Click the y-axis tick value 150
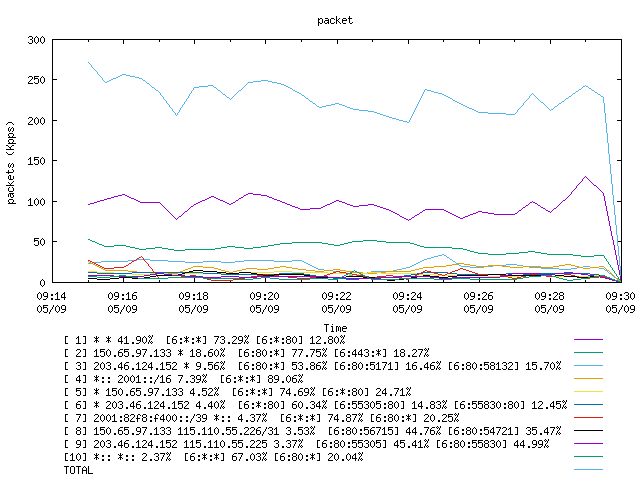The height and width of the screenshot is (480, 640). coord(36,161)
